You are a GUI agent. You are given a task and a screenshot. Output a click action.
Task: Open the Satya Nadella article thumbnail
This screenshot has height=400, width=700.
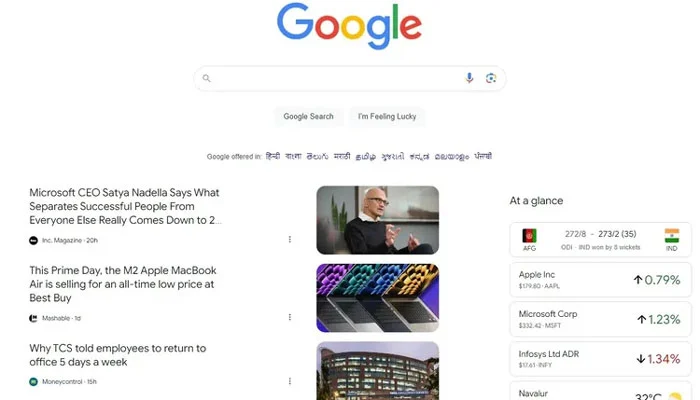click(378, 220)
